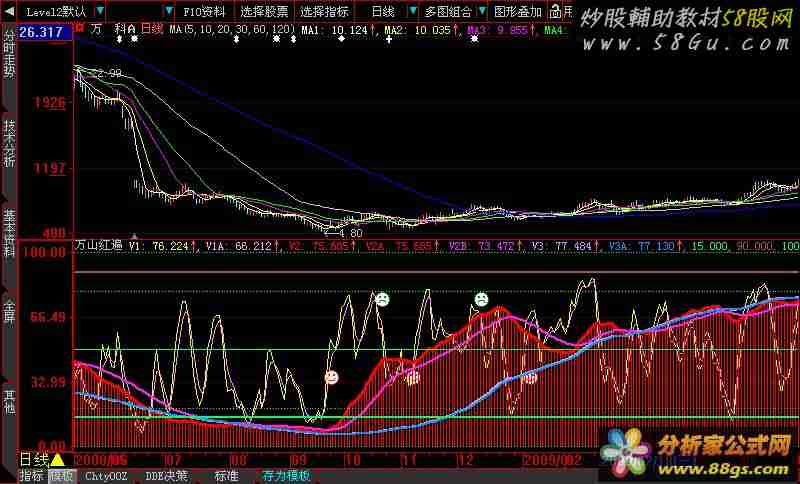Image resolution: width=800 pixels, height=484 pixels.
Task: Click the small red icon before 万科A
Action: point(80,29)
